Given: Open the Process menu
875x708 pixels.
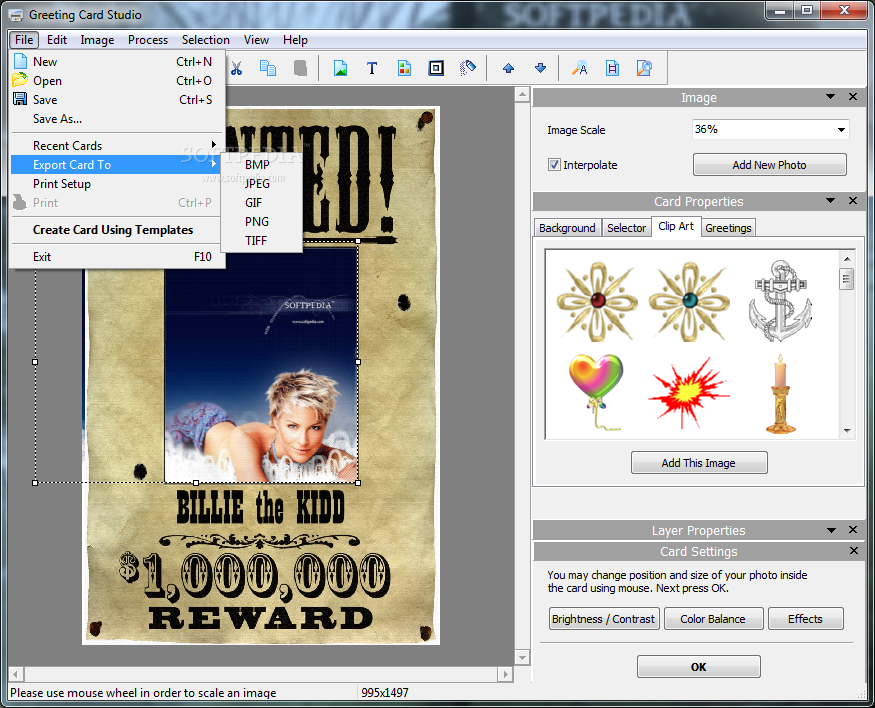Looking at the screenshot, I should [147, 40].
